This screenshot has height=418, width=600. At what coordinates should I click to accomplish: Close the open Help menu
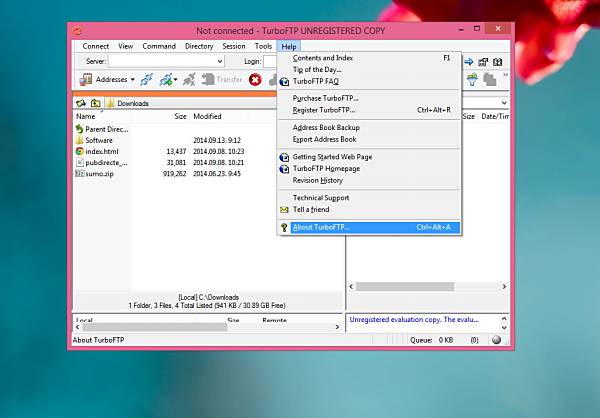[289, 46]
